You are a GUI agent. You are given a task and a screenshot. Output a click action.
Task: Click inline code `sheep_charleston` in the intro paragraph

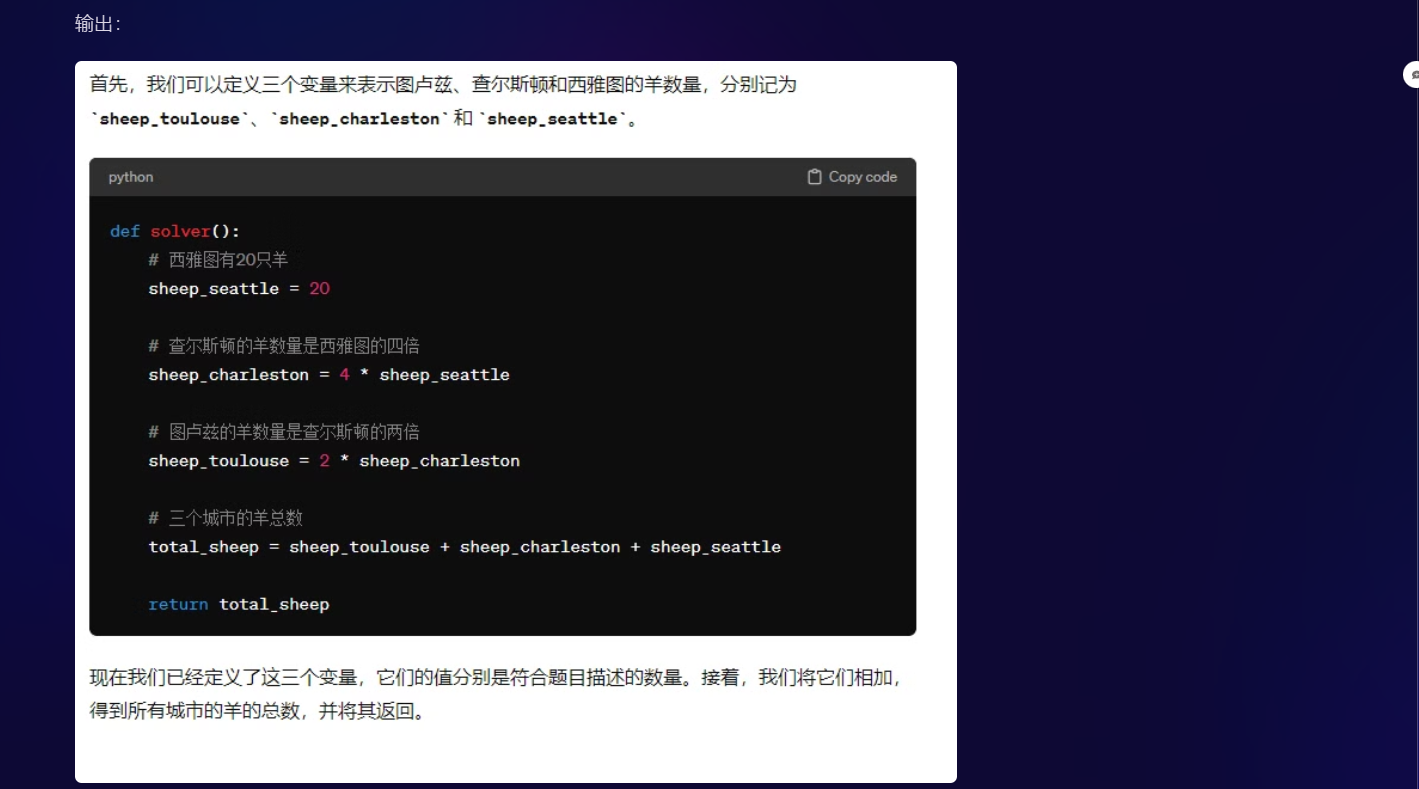click(x=359, y=119)
